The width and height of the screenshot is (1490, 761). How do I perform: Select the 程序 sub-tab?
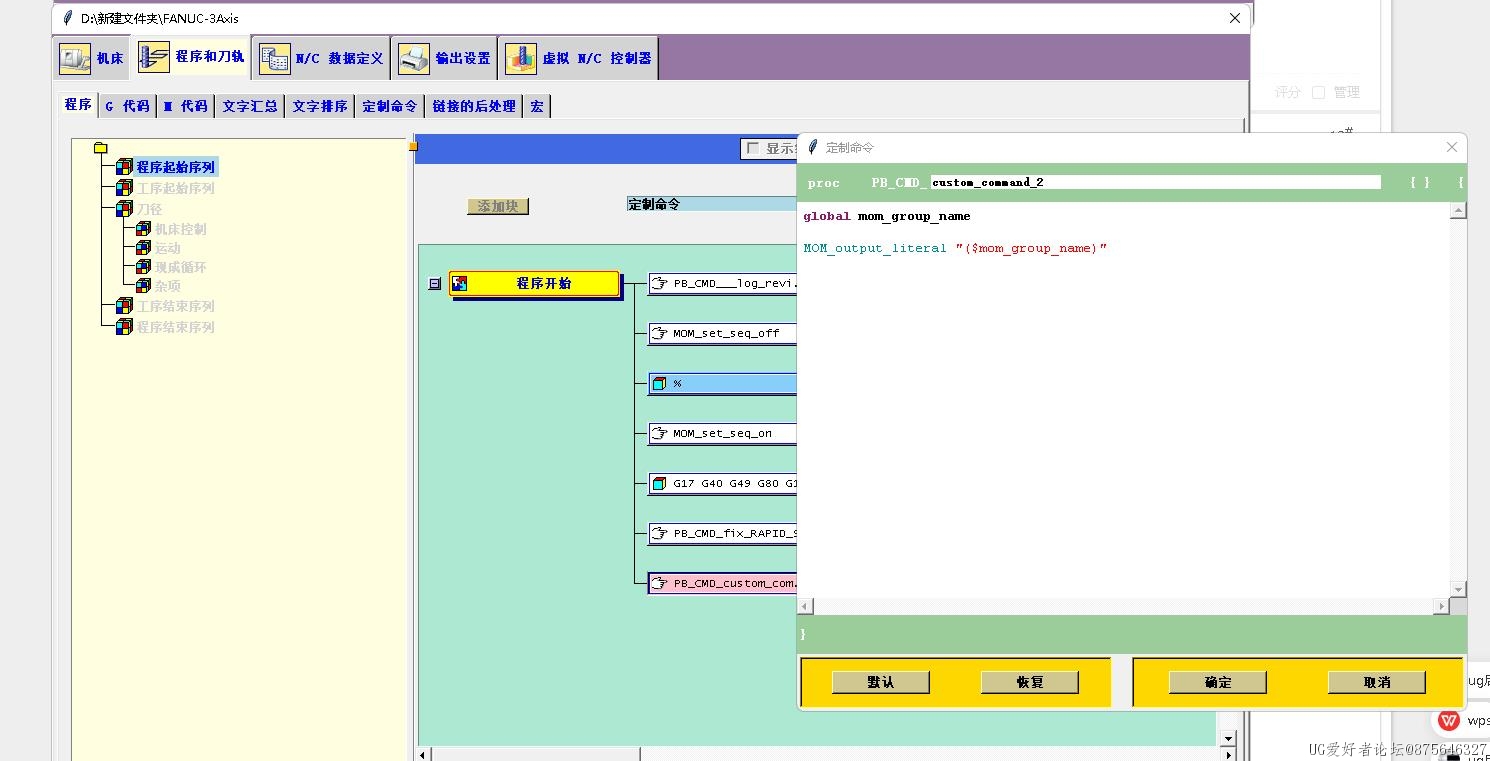tap(78, 105)
